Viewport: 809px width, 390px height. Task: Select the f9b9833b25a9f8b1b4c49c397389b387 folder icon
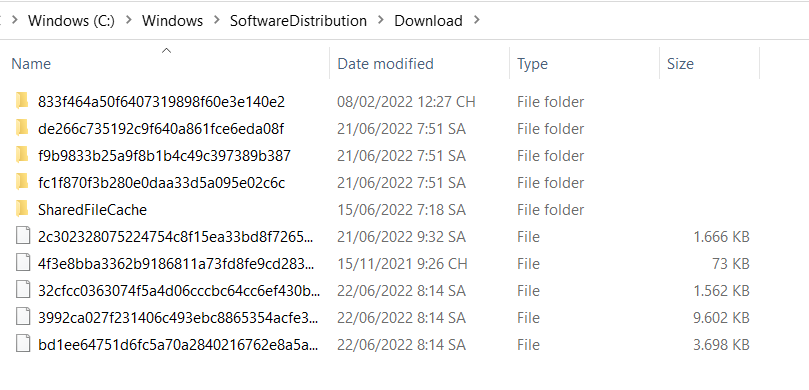(22, 155)
